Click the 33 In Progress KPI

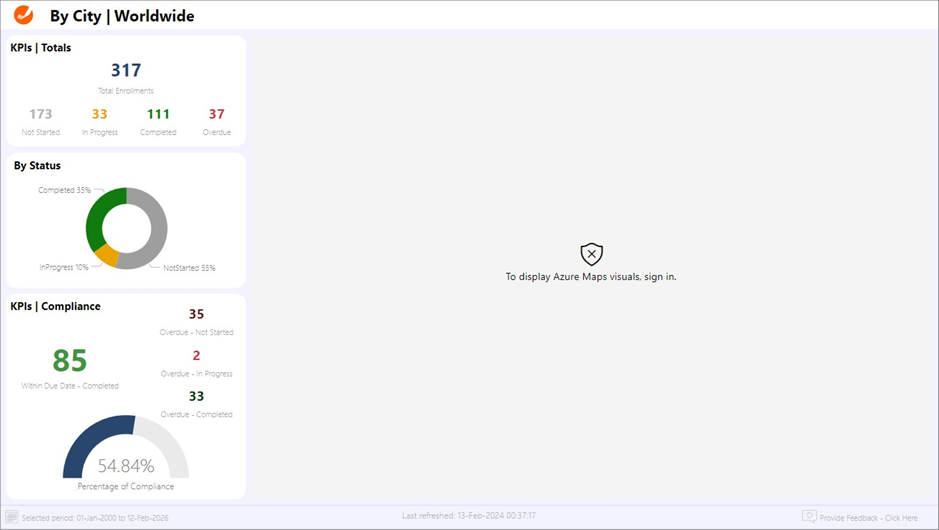(x=99, y=115)
